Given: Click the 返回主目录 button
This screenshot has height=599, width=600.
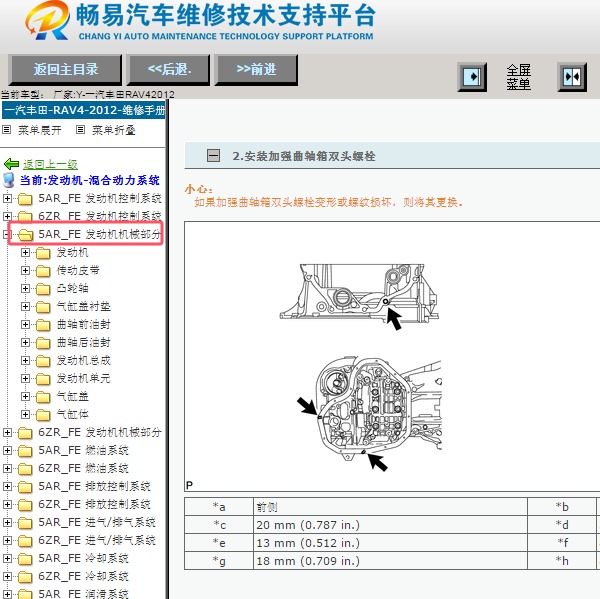Looking at the screenshot, I should point(65,69).
